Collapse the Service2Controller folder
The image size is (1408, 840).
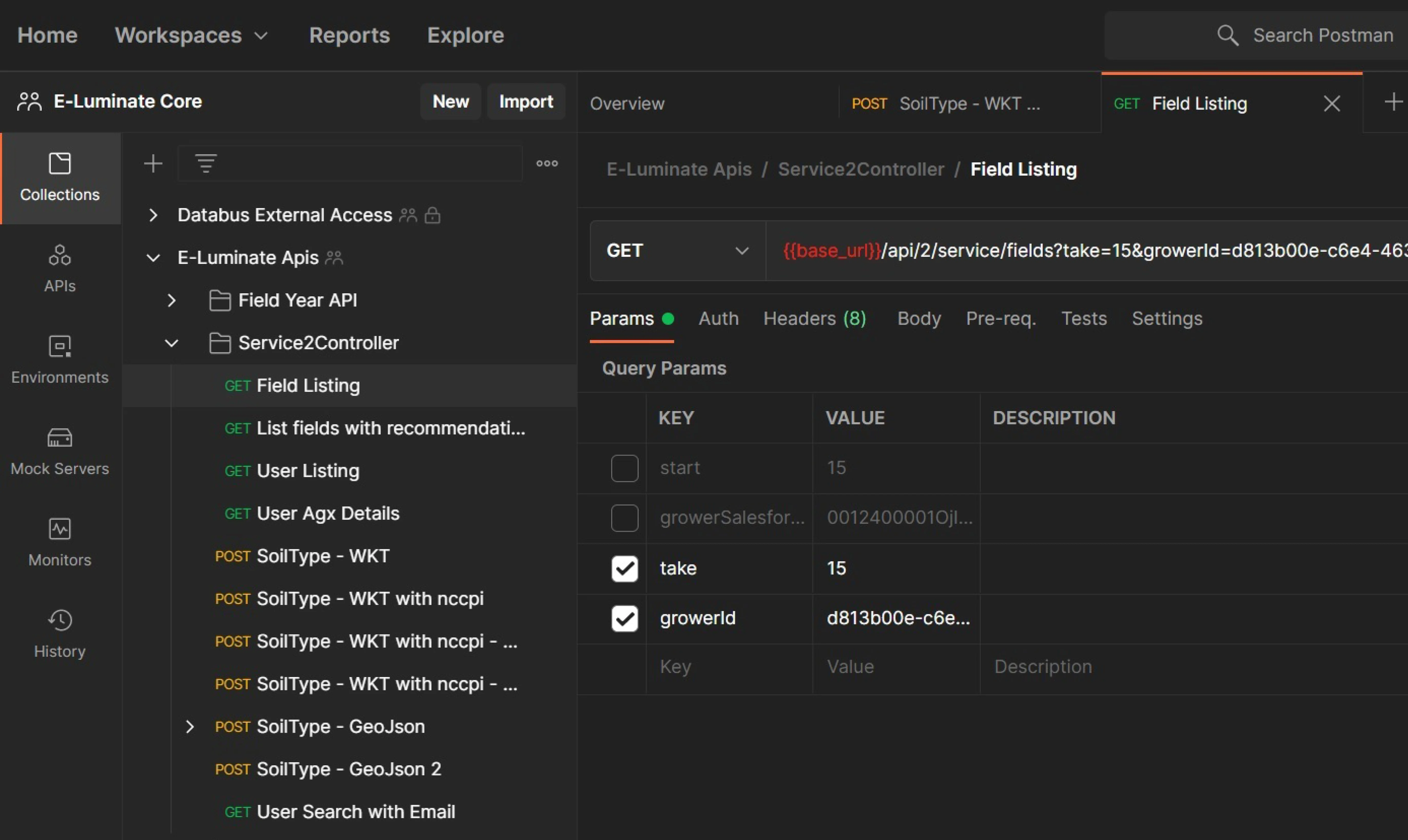171,343
